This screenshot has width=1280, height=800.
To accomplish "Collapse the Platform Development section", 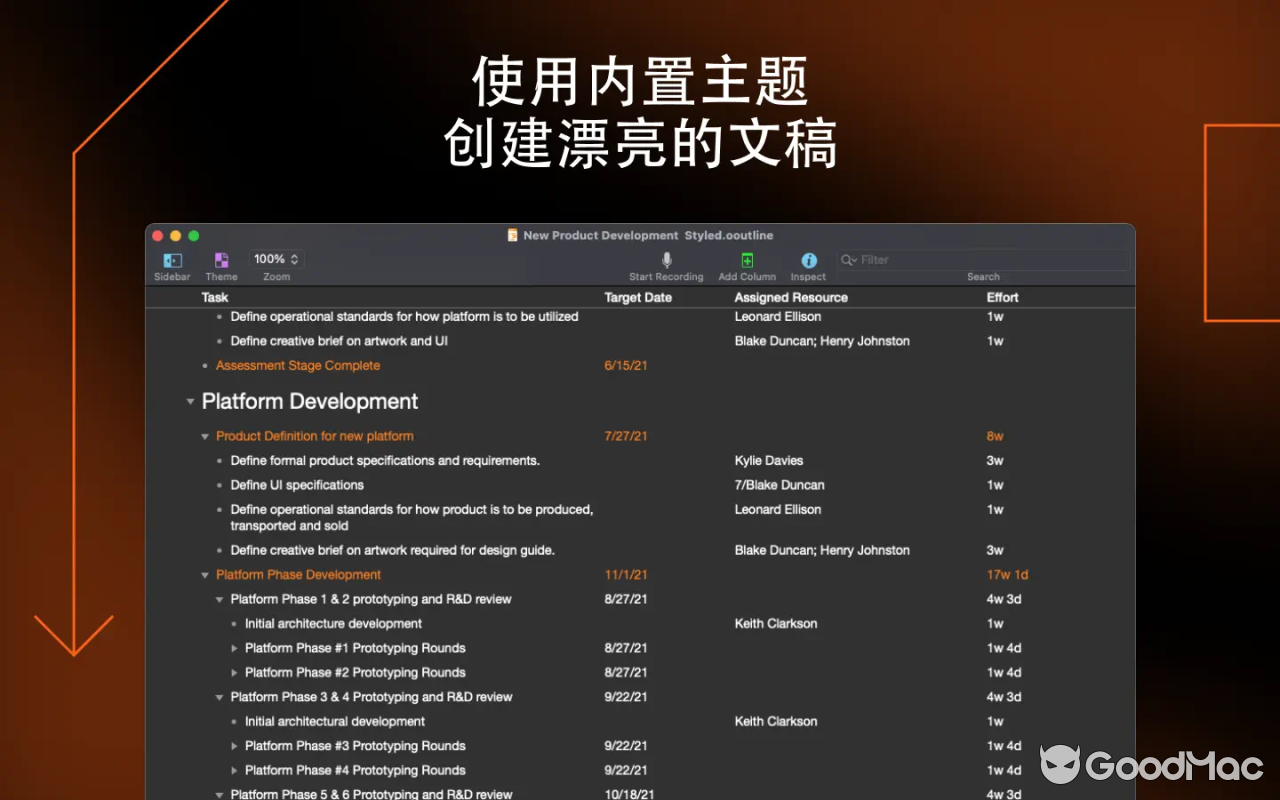I will [190, 401].
